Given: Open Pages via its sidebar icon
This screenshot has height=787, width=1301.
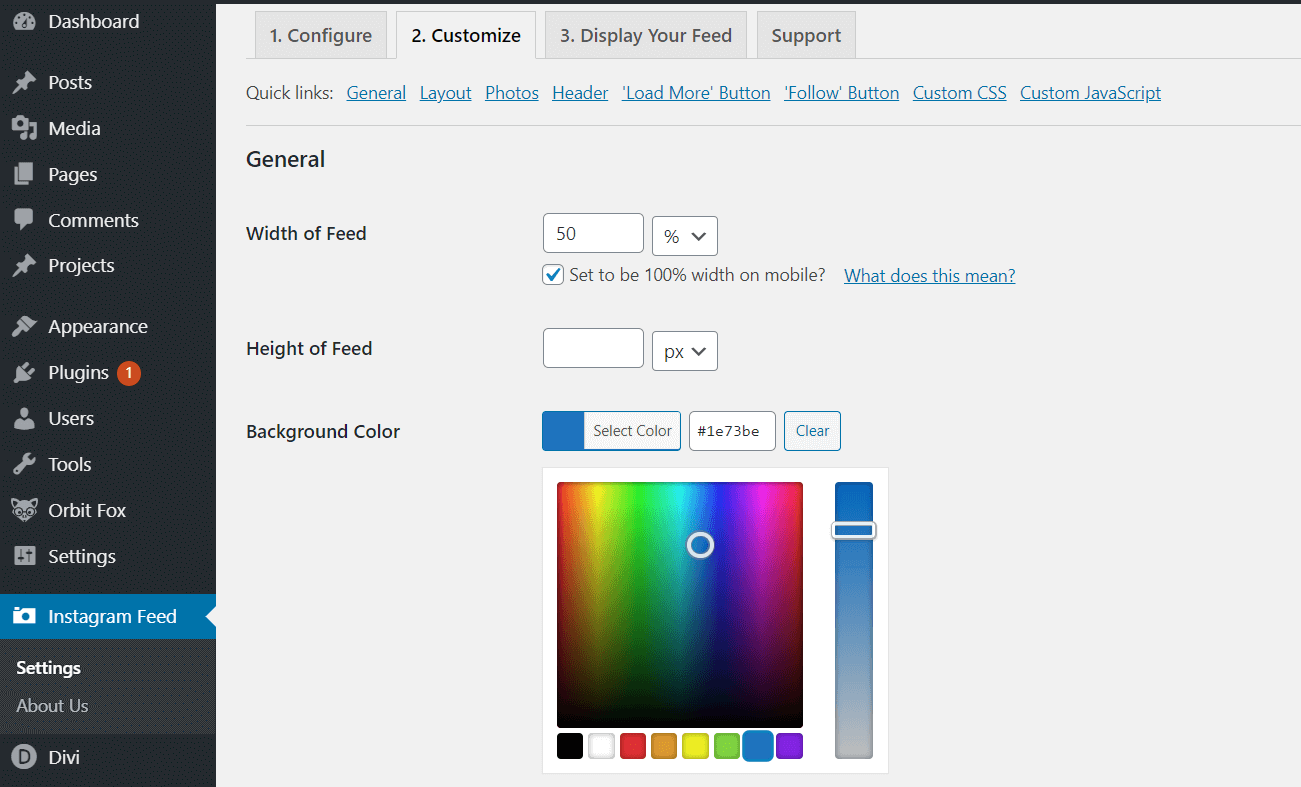Looking at the screenshot, I should click(24, 174).
